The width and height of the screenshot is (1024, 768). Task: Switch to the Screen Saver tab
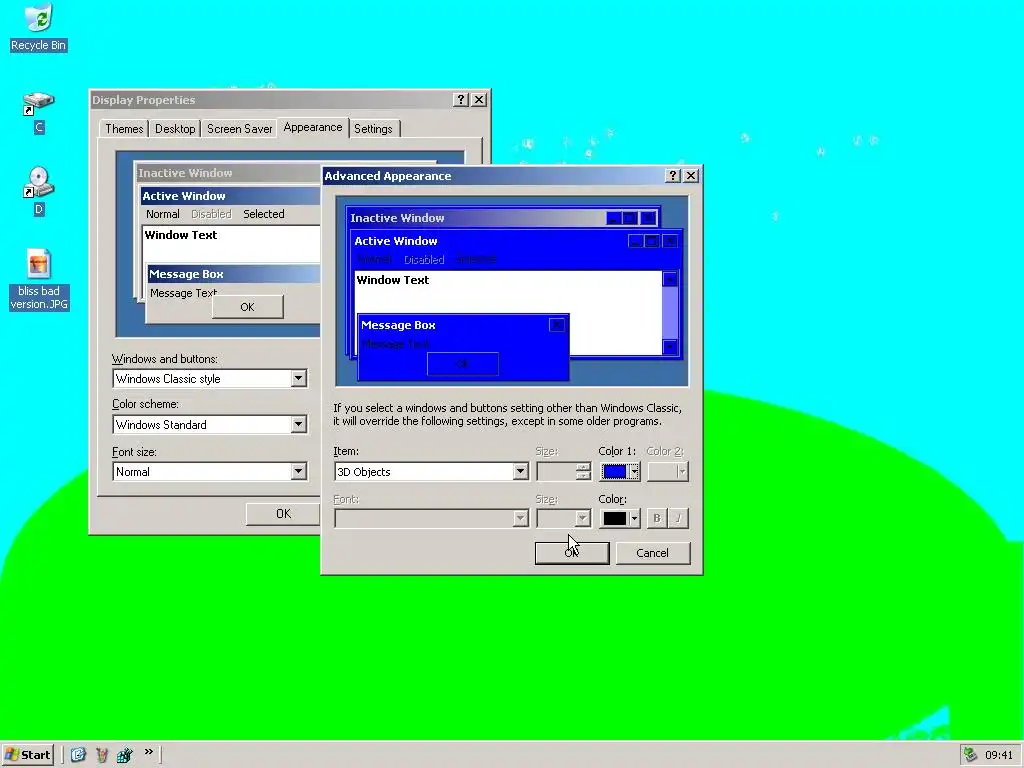coord(240,129)
